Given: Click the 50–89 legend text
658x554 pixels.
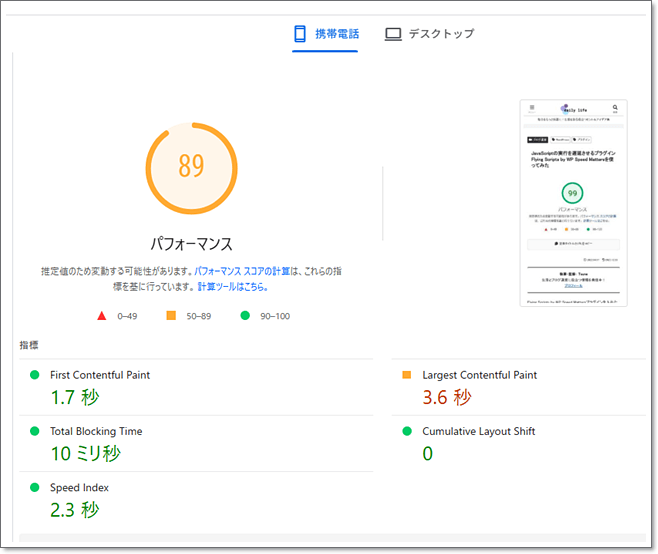Looking at the screenshot, I should click(x=199, y=316).
